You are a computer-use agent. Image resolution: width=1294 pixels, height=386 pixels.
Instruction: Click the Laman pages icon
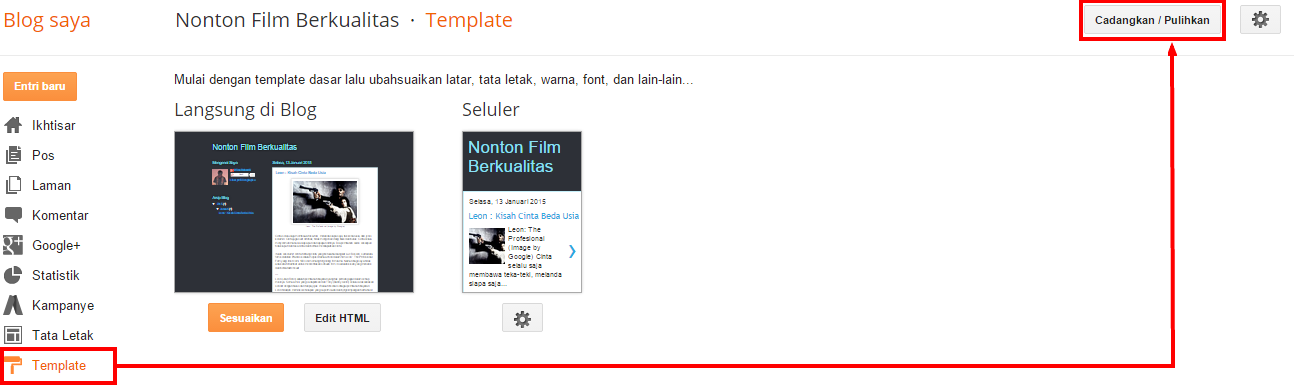[x=13, y=185]
